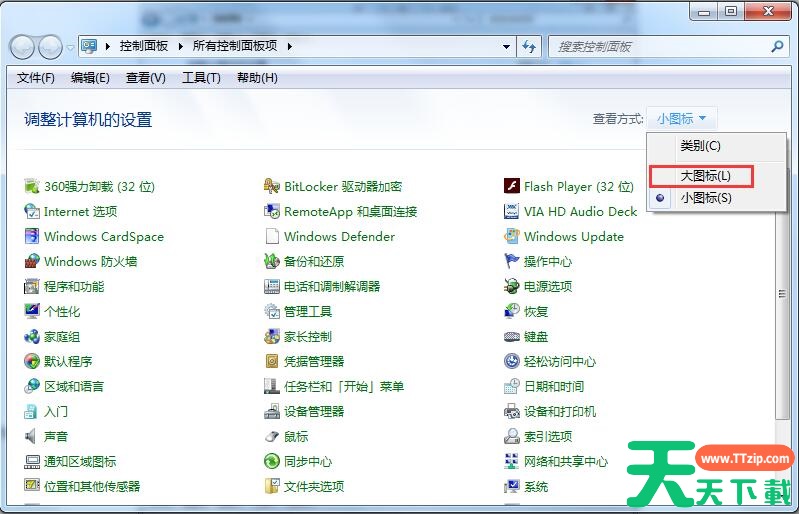Open the 家庭组 icon
Viewport: 799px width, 514px height.
click(x=32, y=336)
